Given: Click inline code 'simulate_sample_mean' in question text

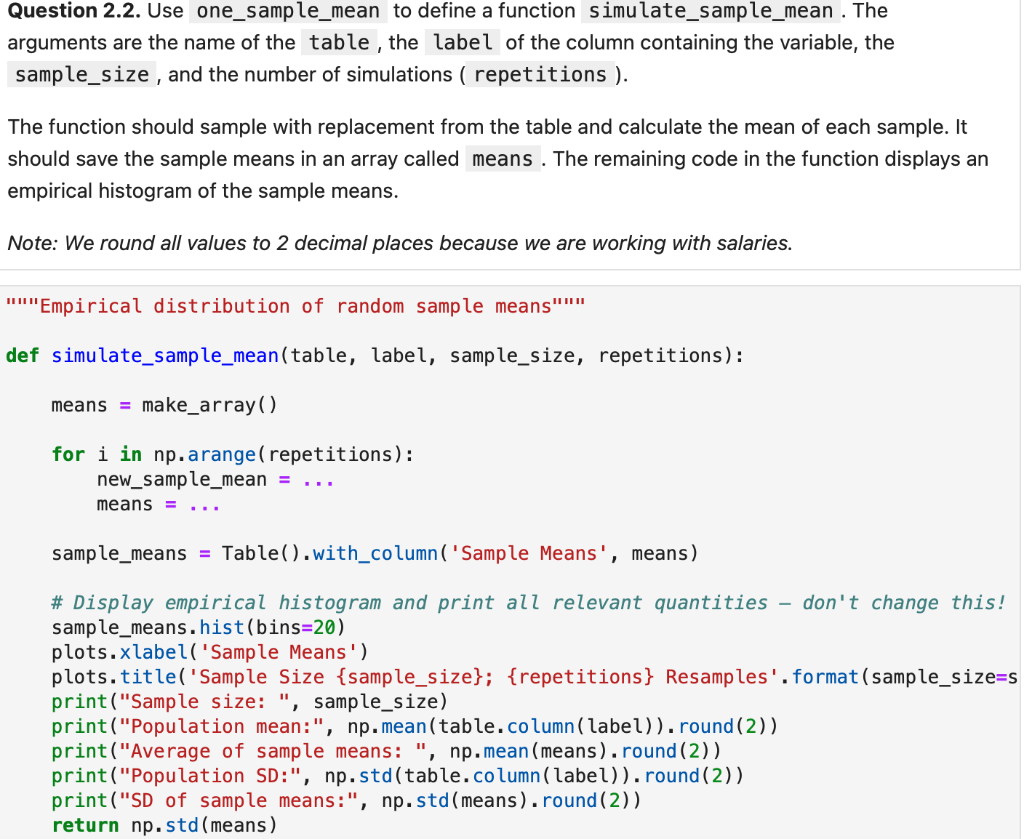Looking at the screenshot, I should (711, 11).
